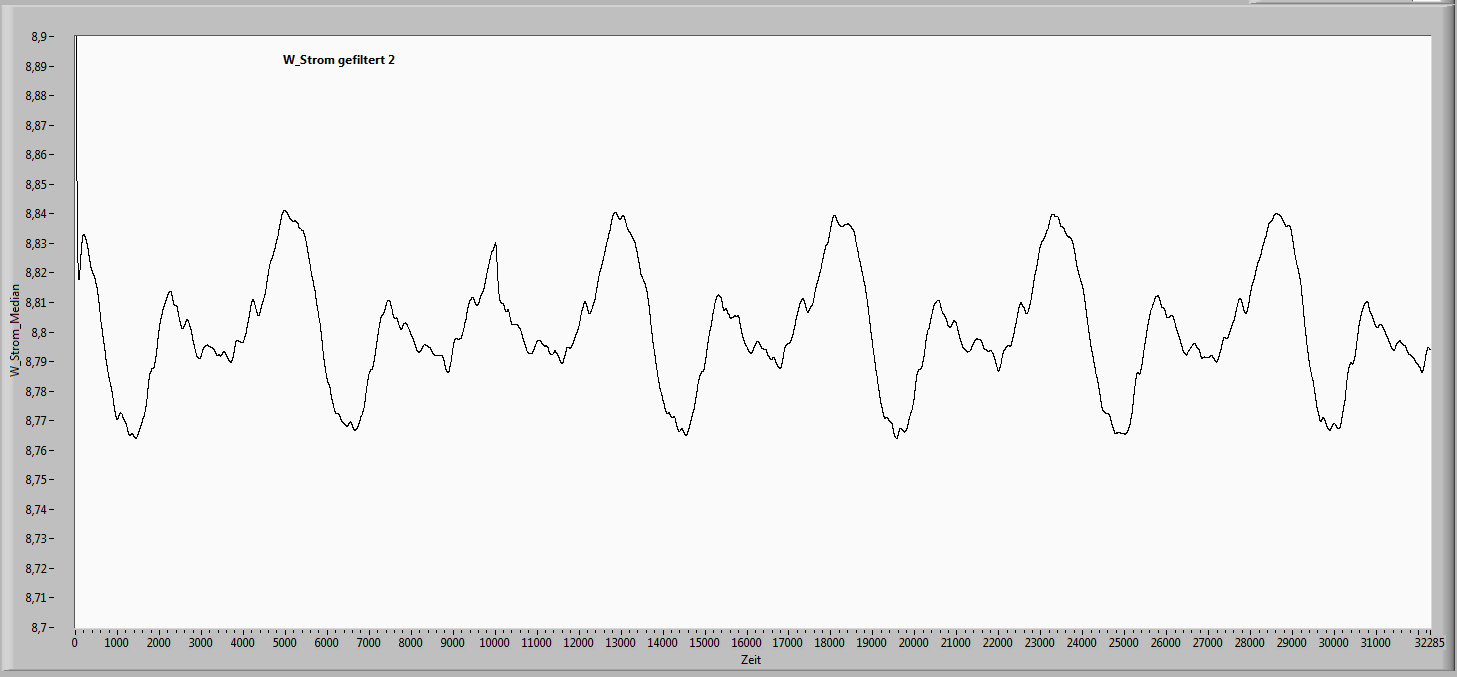1457x677 pixels.
Task: Click X-axis tick label 21000
Action: [x=957, y=643]
